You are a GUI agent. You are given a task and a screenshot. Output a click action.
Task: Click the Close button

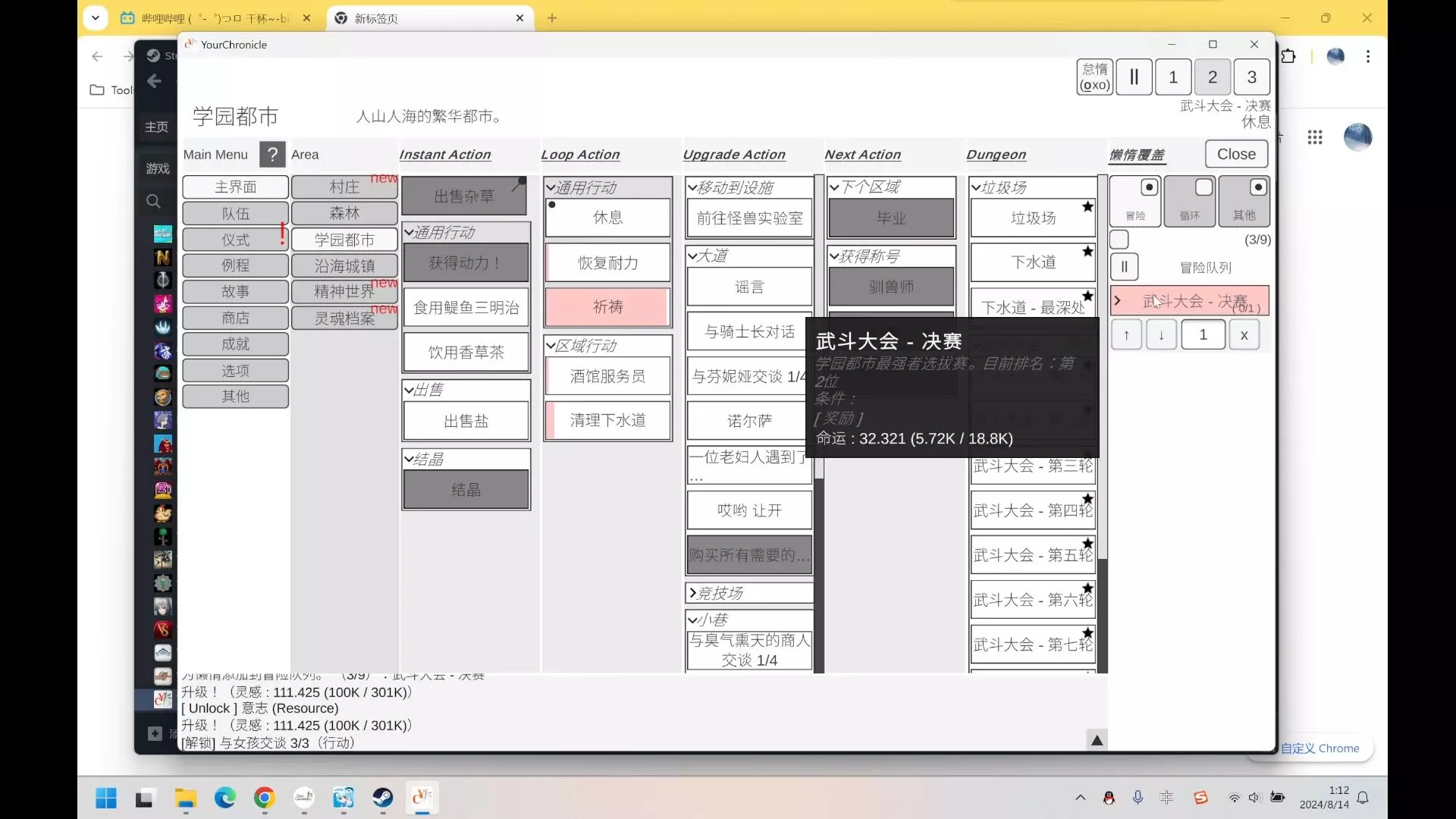point(1236,155)
